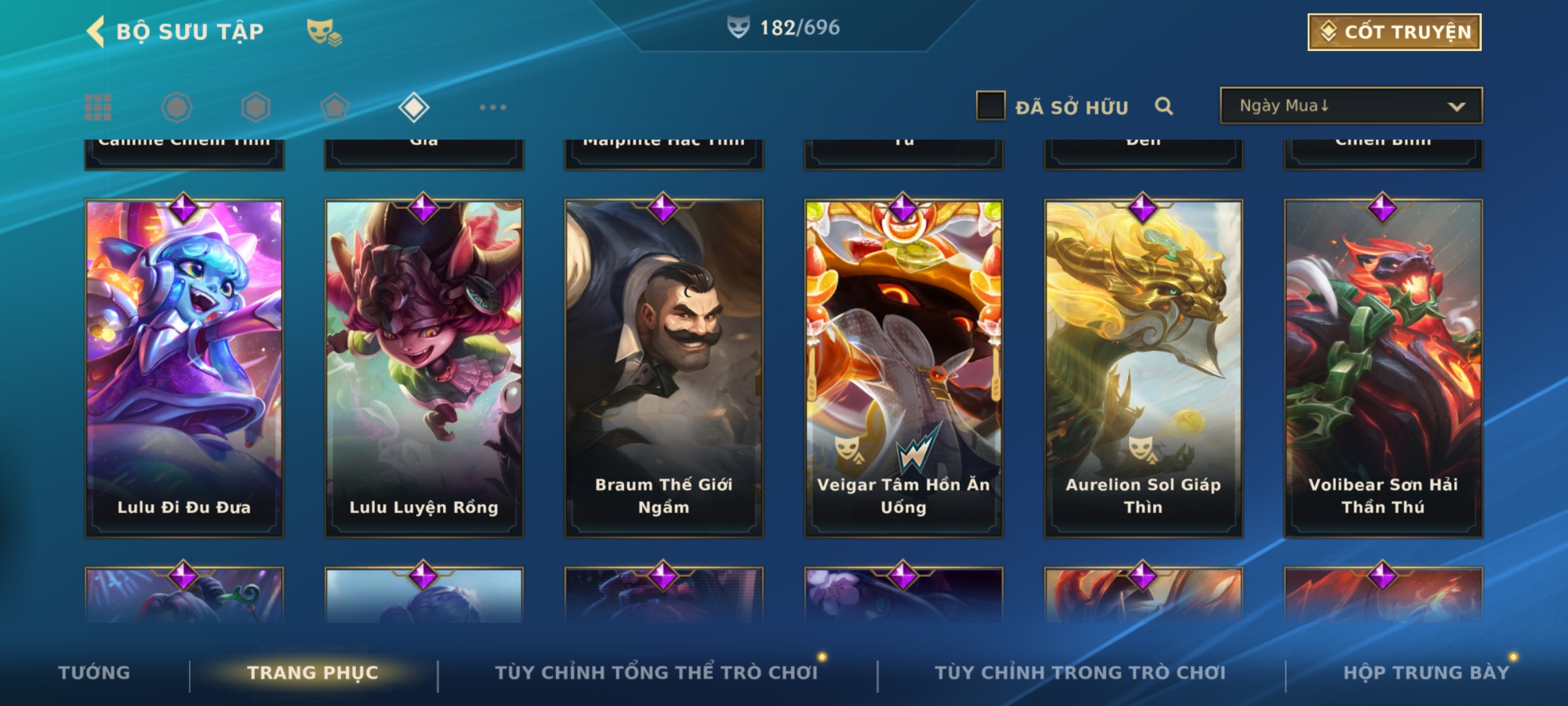This screenshot has width=1568, height=706.
Task: Select Volibear Sơn Hải Thần Thú skin
Action: [x=1383, y=368]
